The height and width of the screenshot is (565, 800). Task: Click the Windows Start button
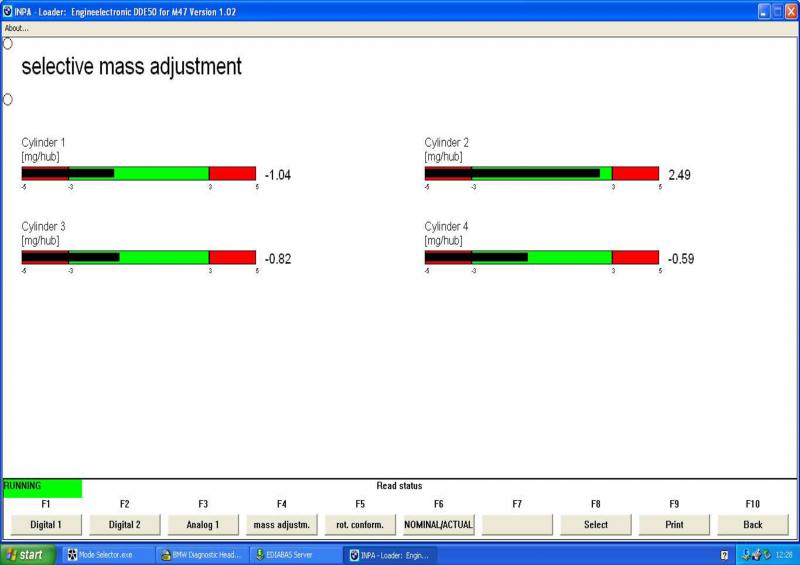[27, 554]
